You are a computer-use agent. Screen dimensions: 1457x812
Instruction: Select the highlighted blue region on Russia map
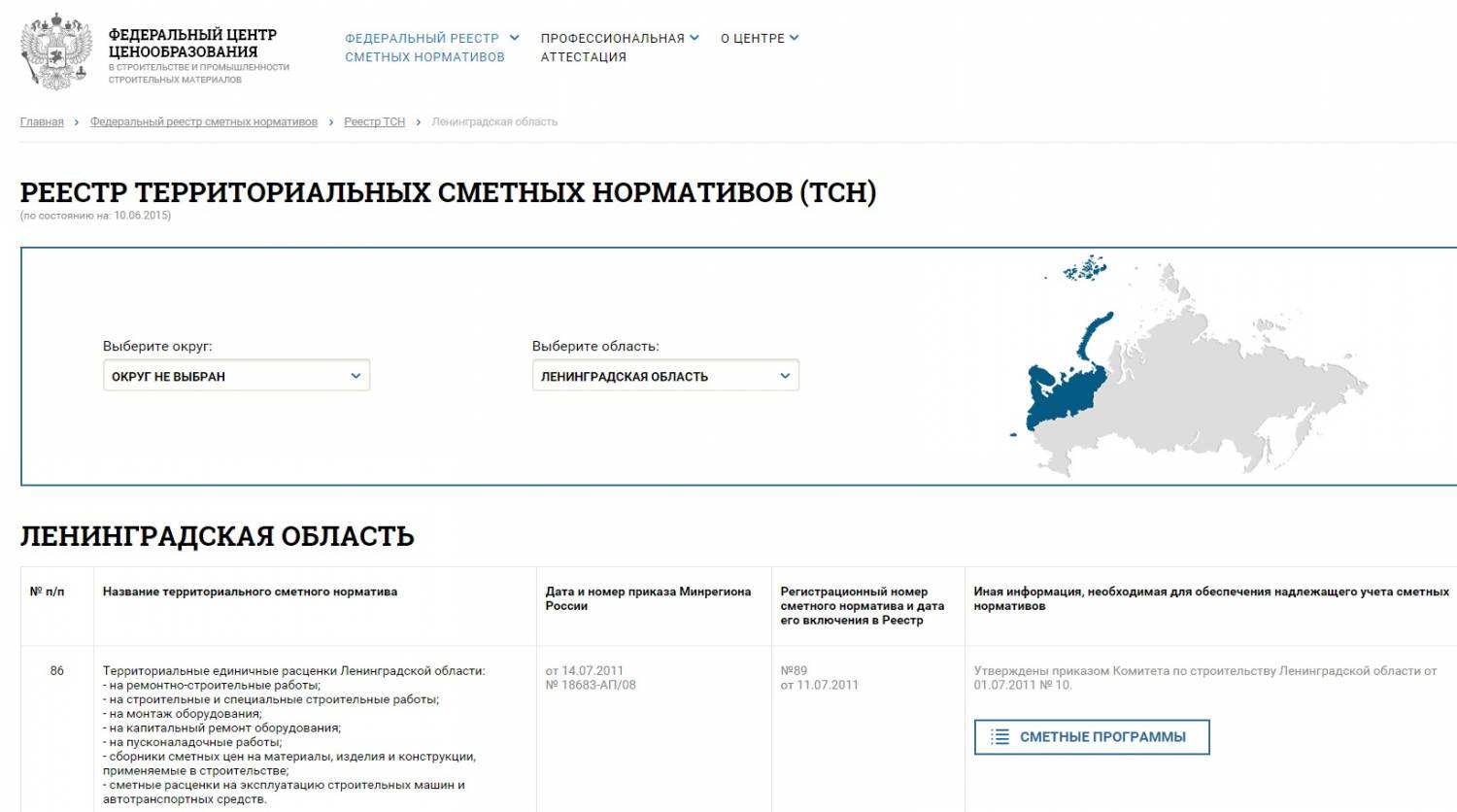1067,393
